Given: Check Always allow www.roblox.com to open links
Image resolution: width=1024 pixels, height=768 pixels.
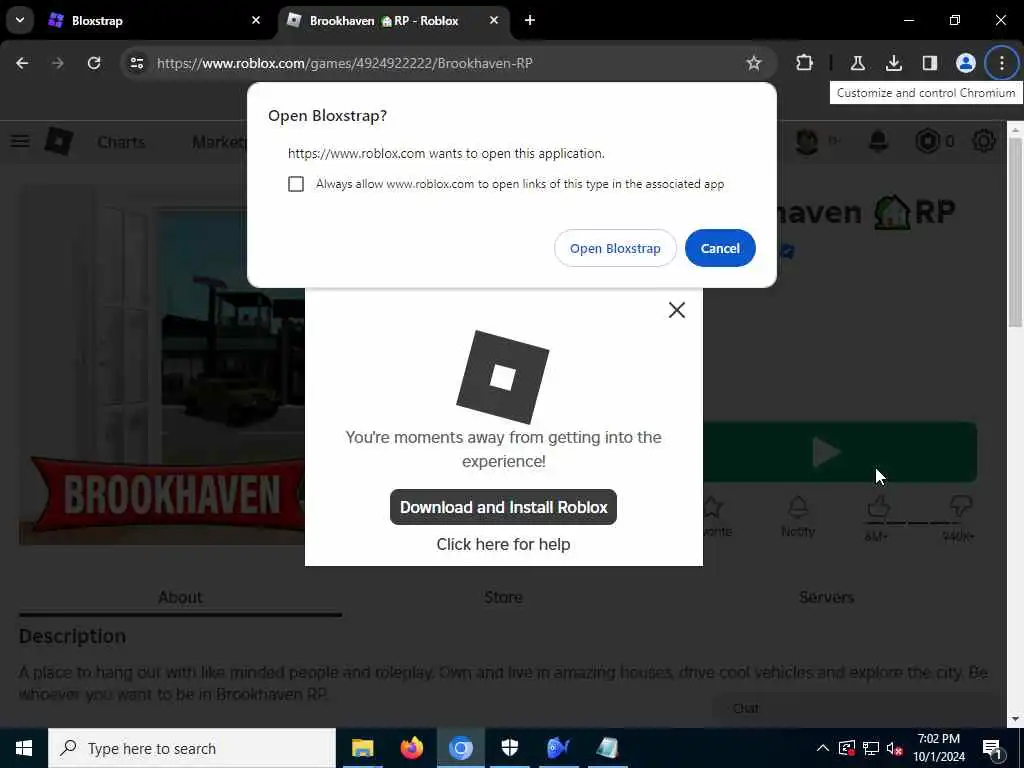Looking at the screenshot, I should [x=296, y=184].
